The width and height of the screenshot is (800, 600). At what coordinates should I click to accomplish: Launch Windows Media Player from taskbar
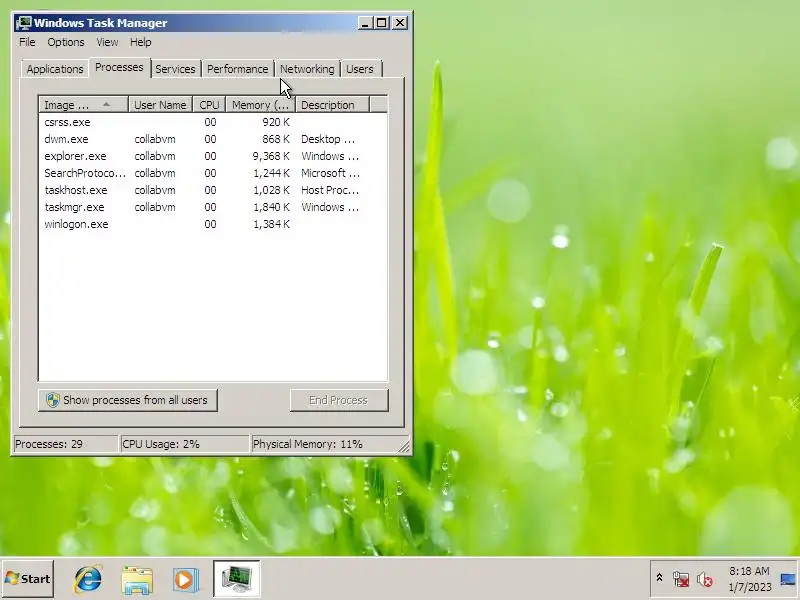point(185,580)
